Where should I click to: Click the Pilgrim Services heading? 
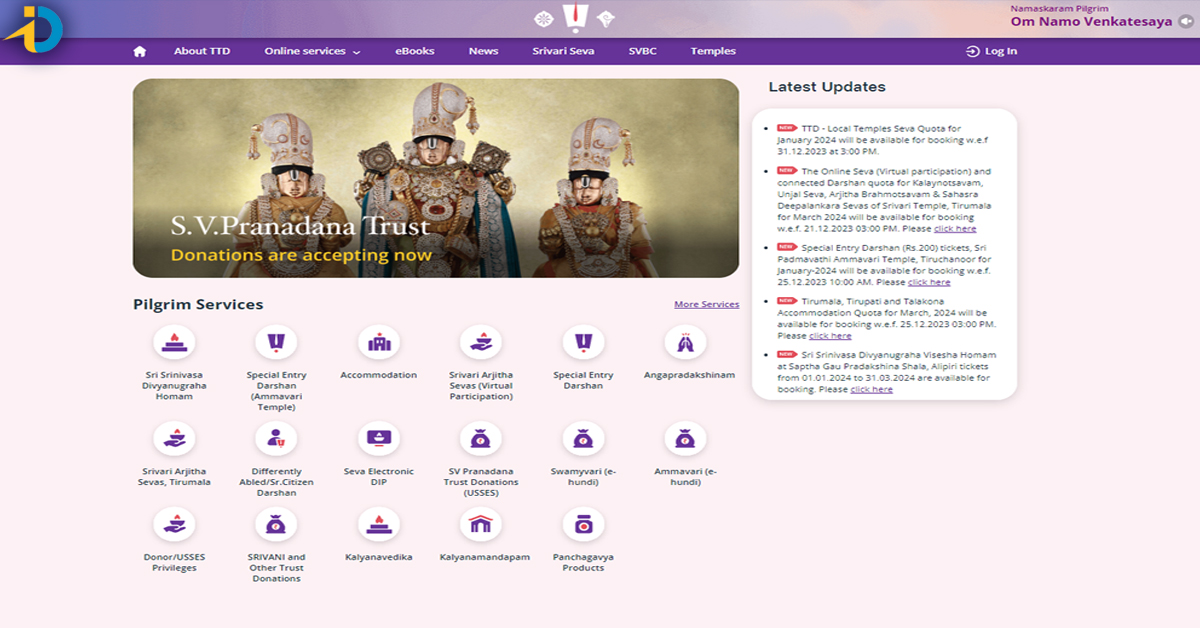[x=198, y=304]
